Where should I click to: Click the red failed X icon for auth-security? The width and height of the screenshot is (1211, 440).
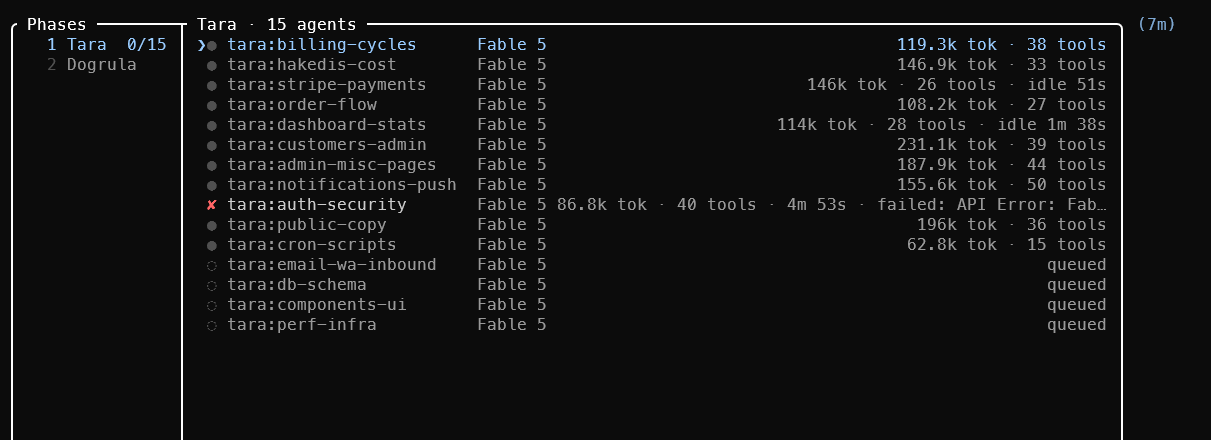click(211, 205)
